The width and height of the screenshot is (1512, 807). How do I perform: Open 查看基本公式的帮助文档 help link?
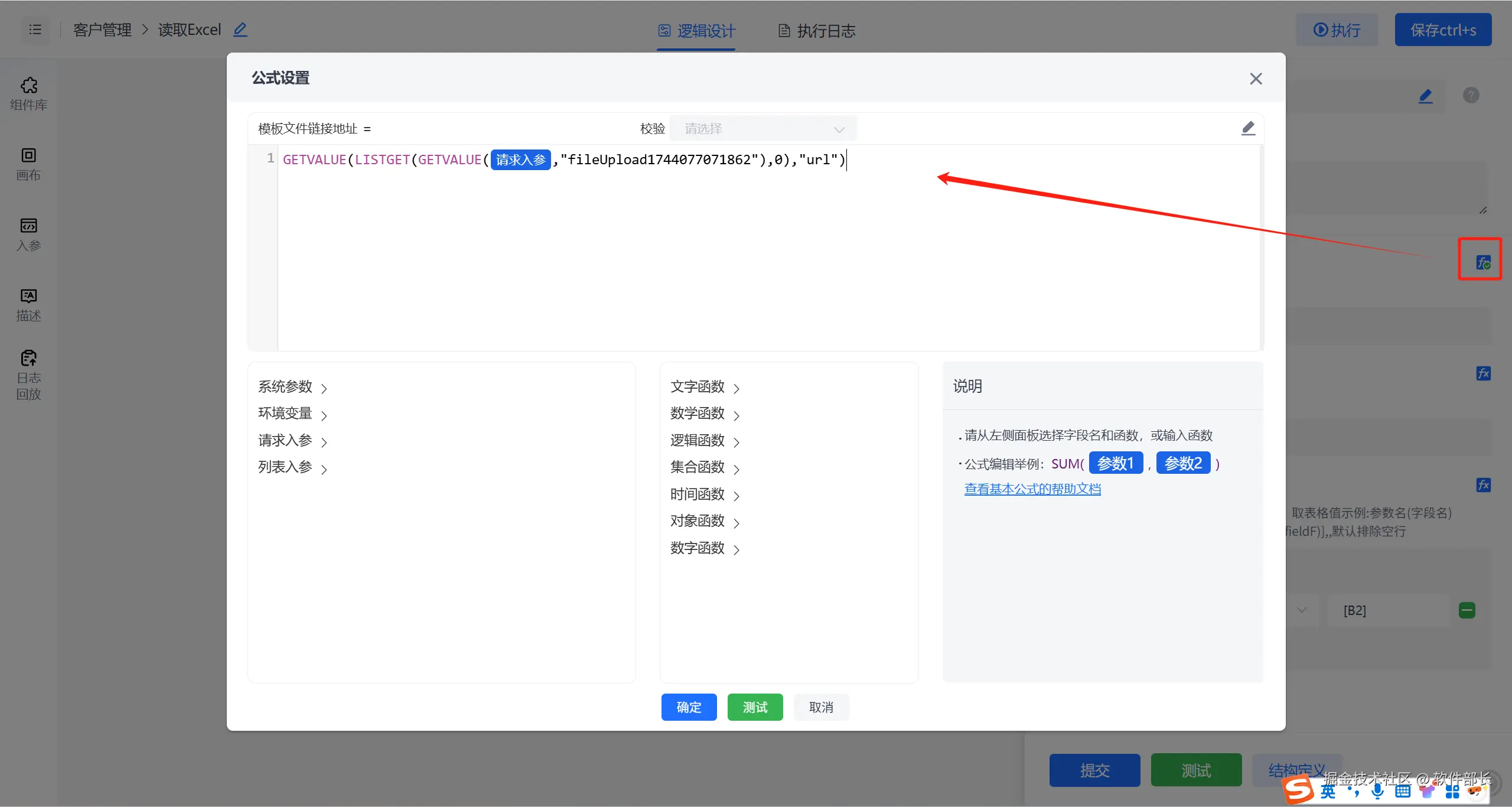coord(1032,489)
